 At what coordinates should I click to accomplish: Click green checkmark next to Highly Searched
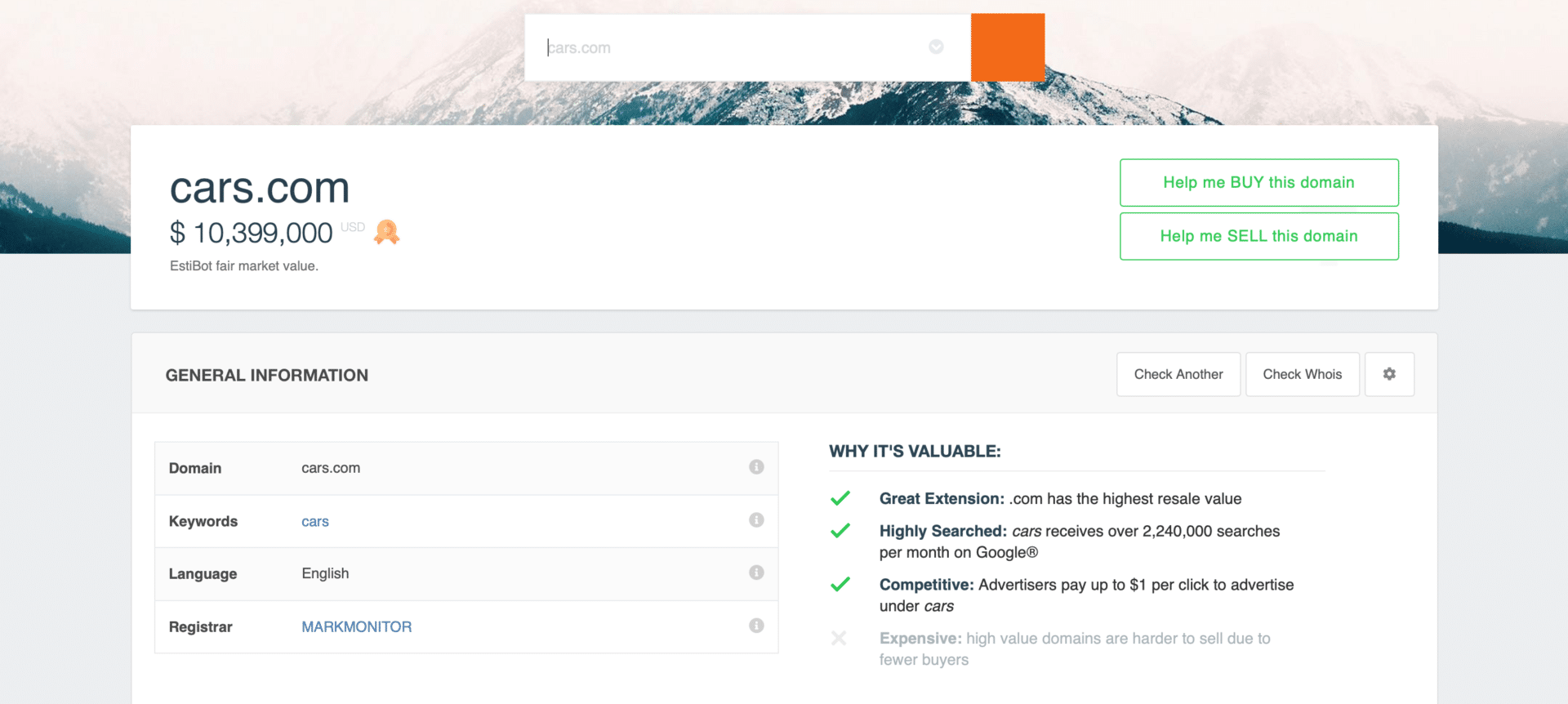pyautogui.click(x=840, y=531)
